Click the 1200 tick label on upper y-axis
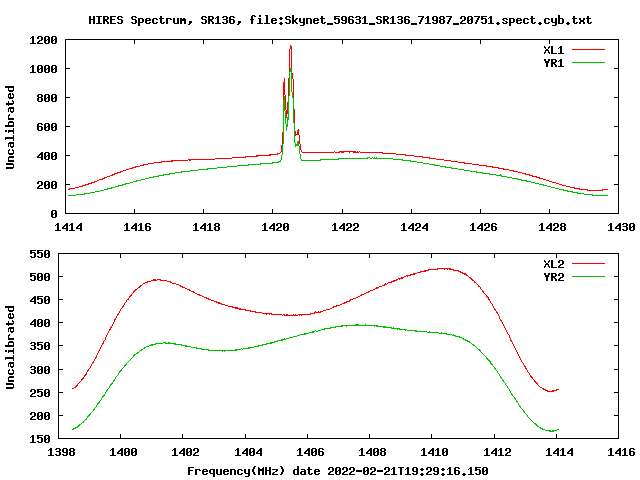The height and width of the screenshot is (480, 640). point(43,40)
